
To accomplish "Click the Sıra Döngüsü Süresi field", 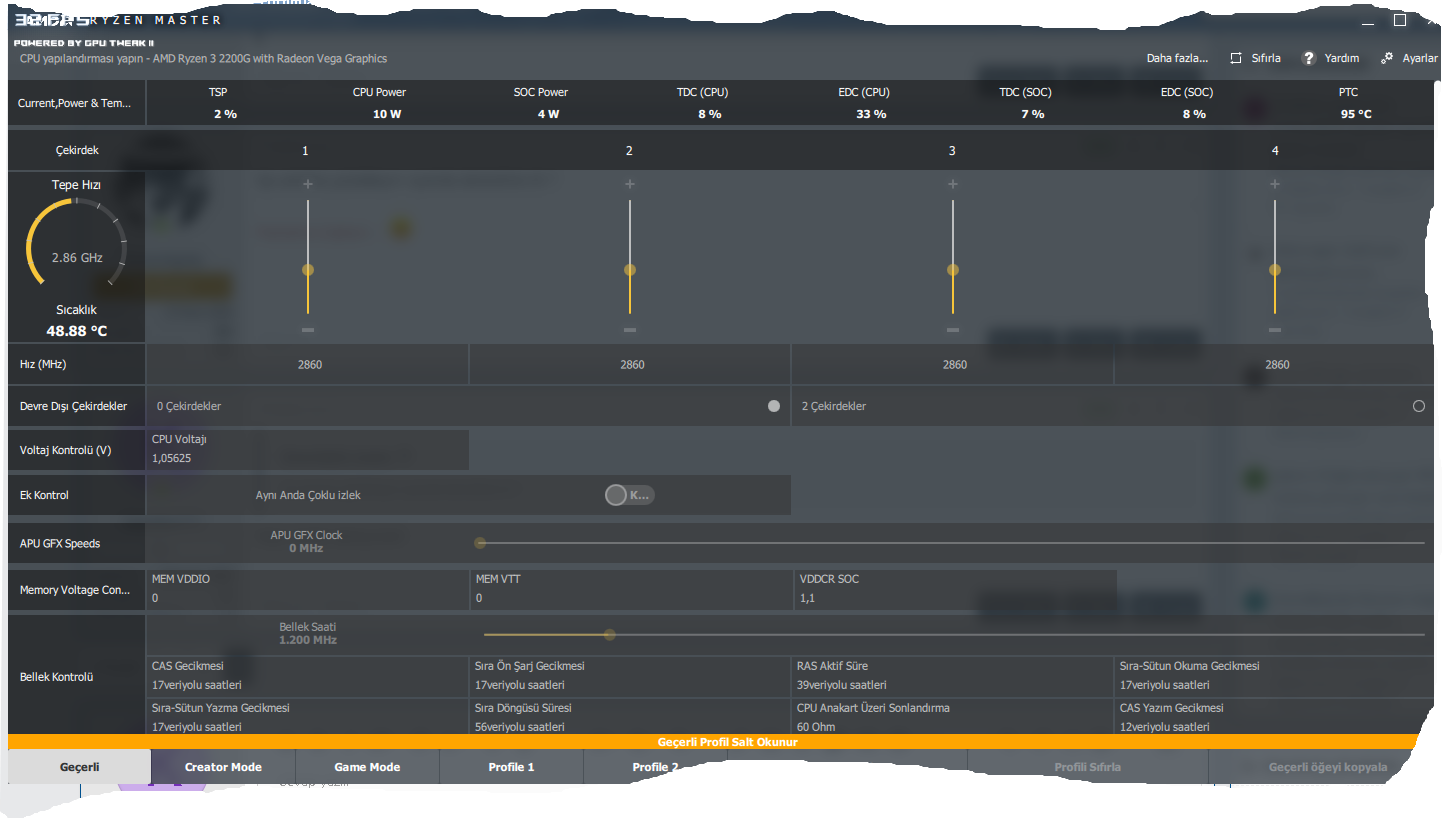I will pos(630,717).
